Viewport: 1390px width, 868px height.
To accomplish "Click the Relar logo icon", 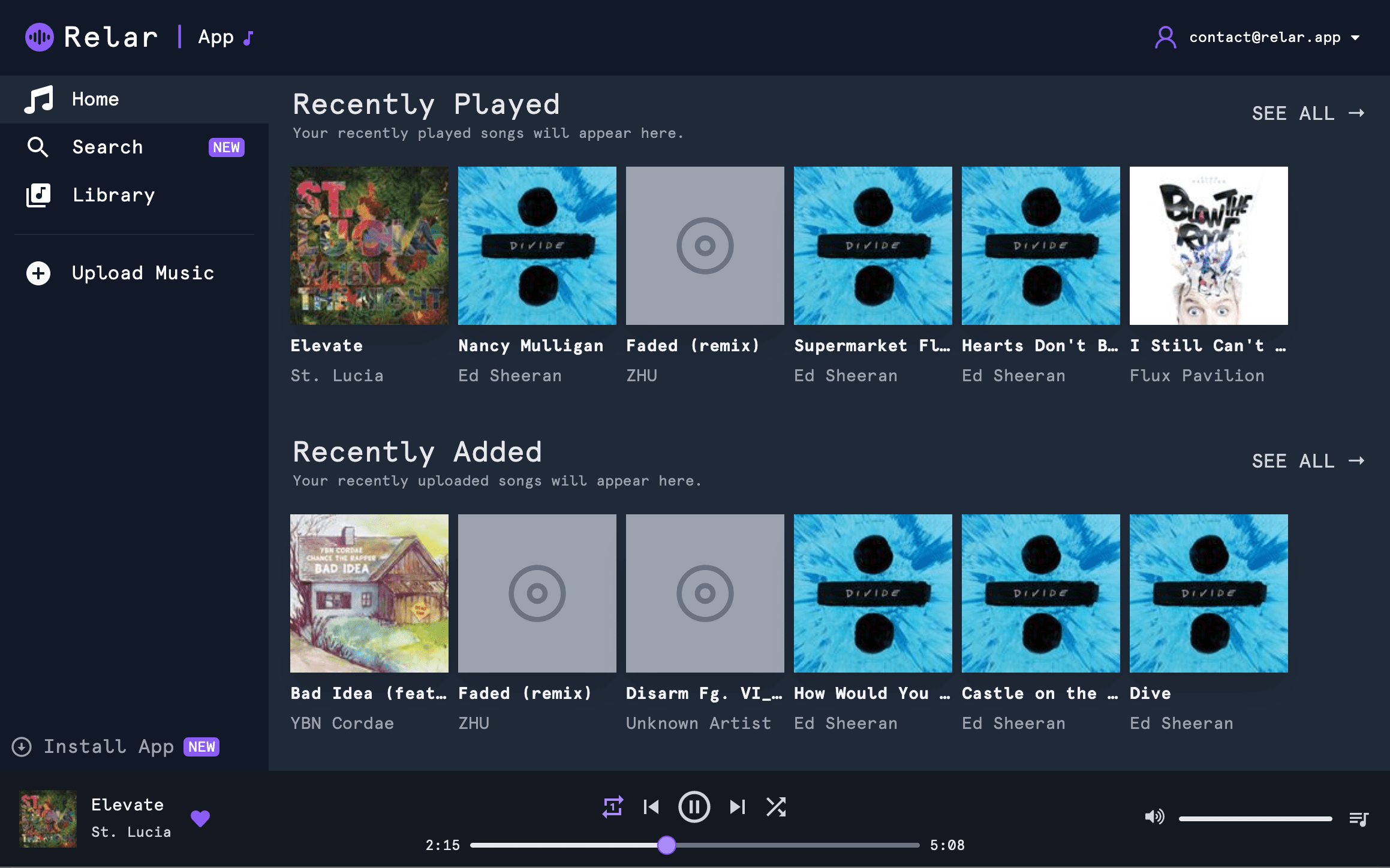I will coord(40,37).
